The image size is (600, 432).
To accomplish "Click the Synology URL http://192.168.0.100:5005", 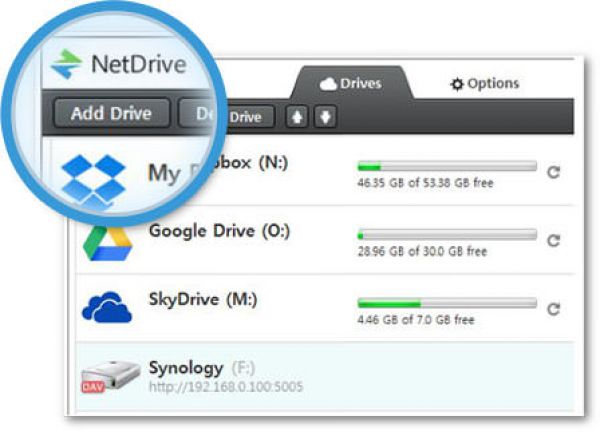I will tap(226, 387).
